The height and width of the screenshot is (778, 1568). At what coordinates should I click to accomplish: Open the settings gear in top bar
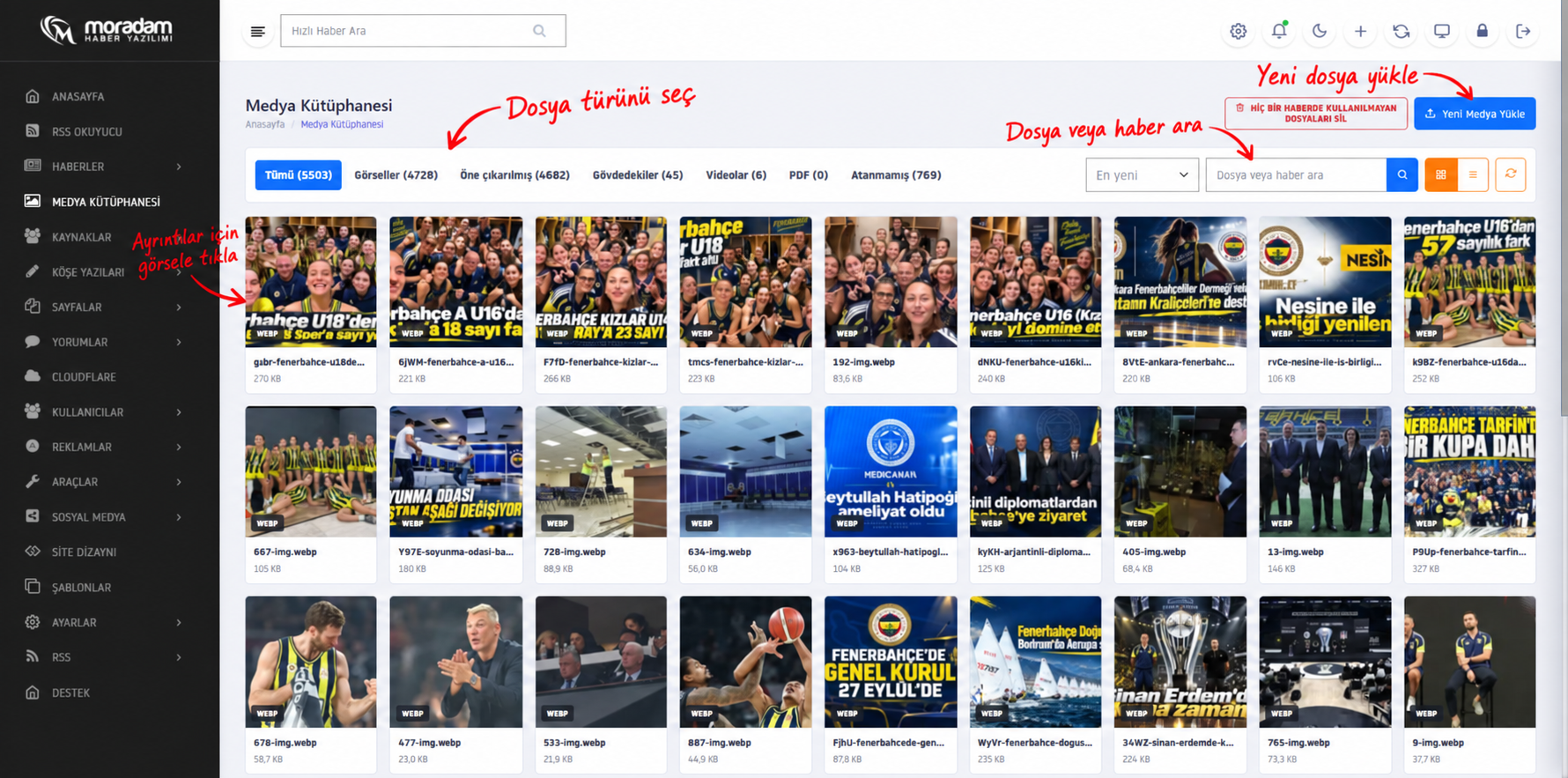[x=1238, y=32]
